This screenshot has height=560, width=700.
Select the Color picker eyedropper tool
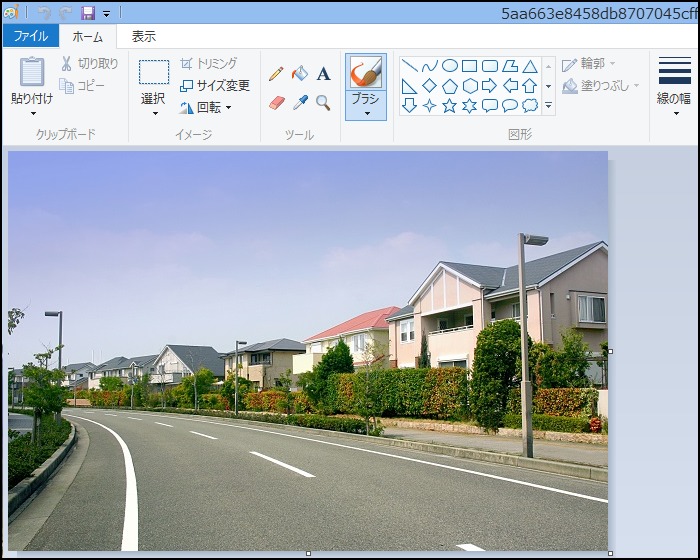point(300,103)
